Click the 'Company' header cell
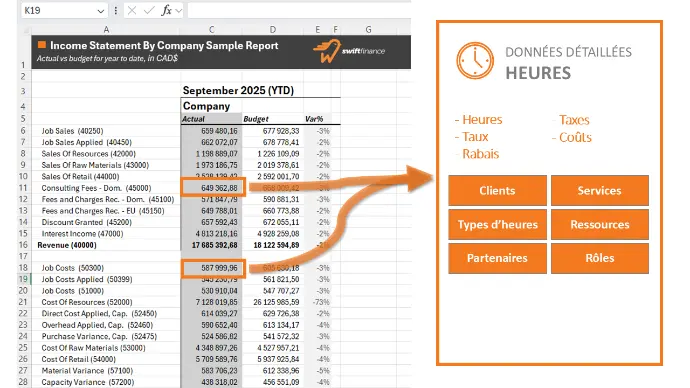The width and height of the screenshot is (690, 388). pos(206,106)
